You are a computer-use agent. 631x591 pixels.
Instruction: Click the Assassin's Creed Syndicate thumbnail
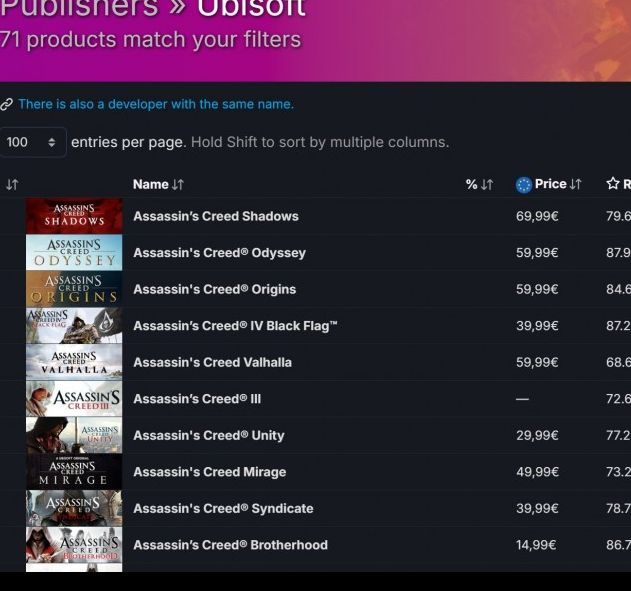(x=74, y=508)
